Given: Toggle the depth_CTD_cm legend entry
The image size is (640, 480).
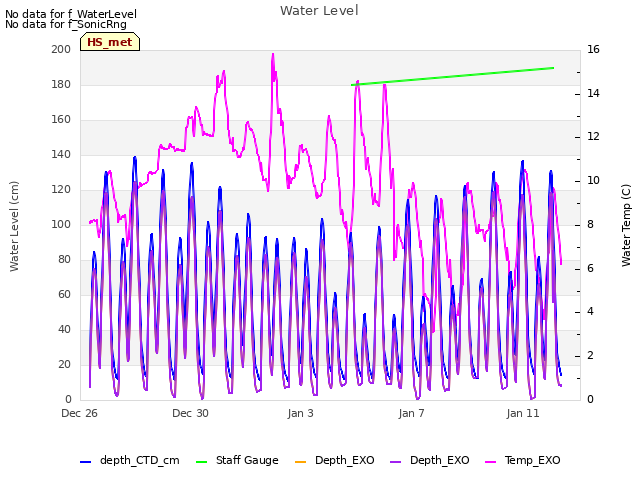Looking at the screenshot, I should pos(130,460).
